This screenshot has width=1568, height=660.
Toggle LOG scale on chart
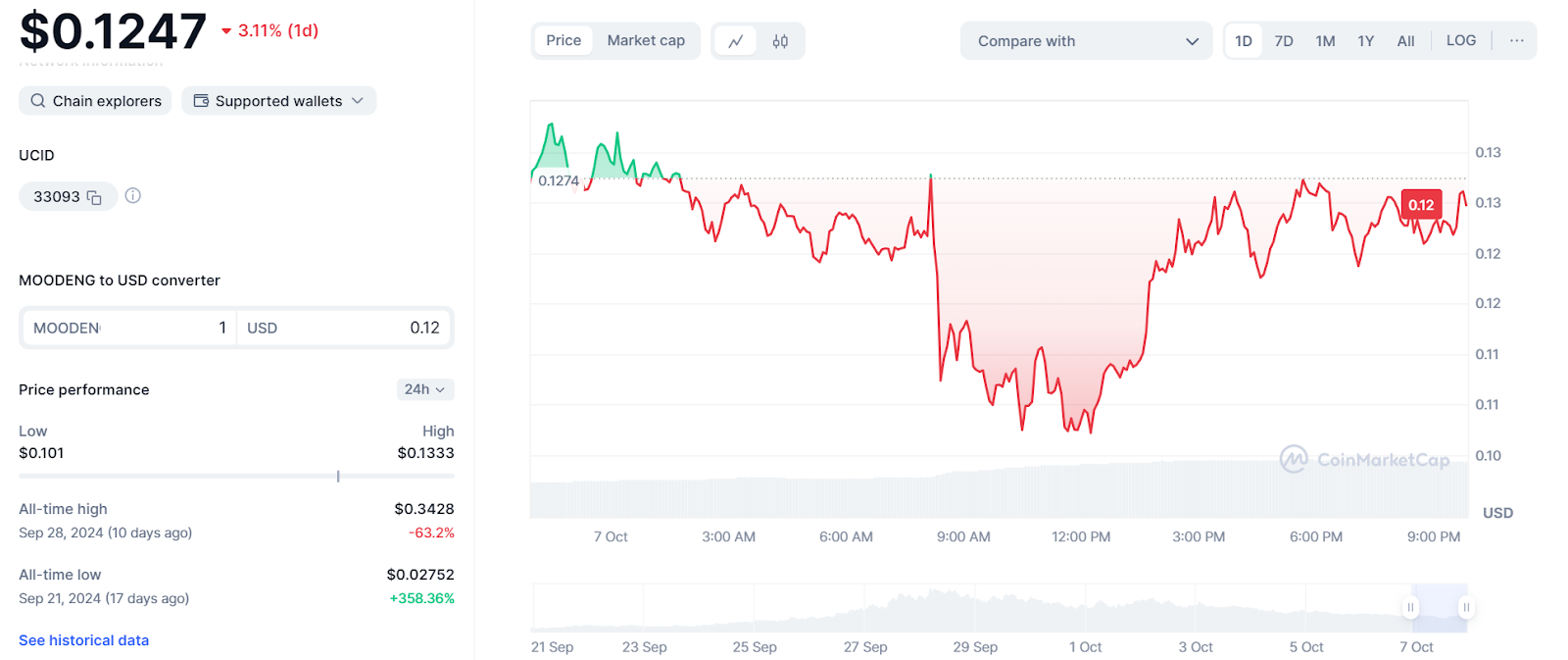(x=1460, y=41)
